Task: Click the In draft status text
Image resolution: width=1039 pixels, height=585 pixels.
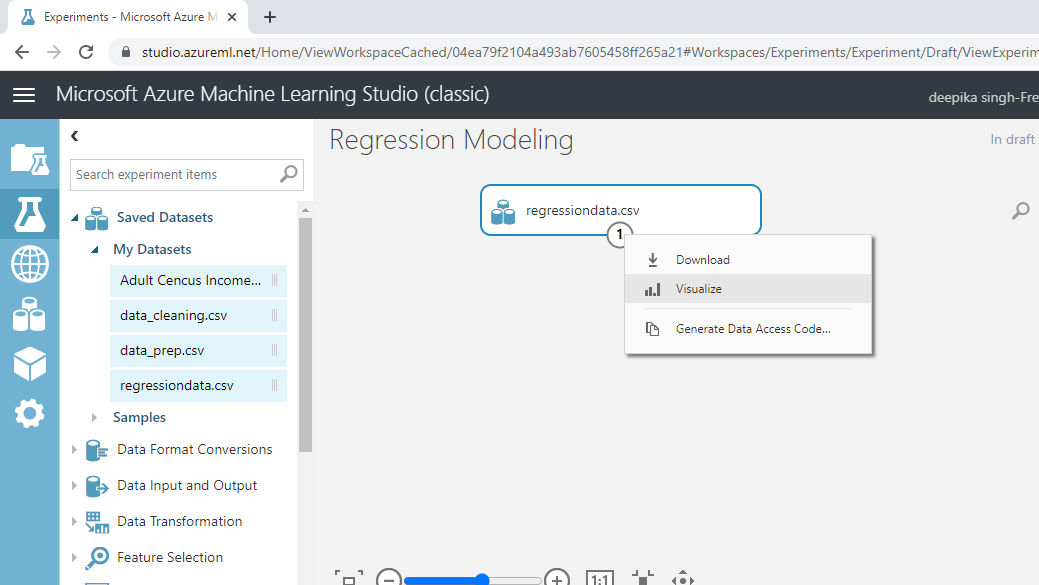Action: (1012, 139)
